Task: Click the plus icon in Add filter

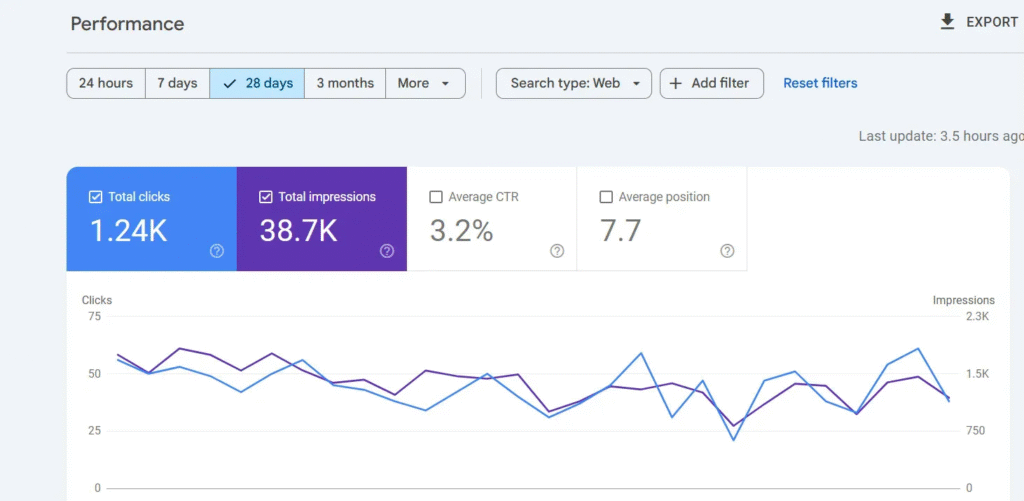Action: pyautogui.click(x=676, y=84)
